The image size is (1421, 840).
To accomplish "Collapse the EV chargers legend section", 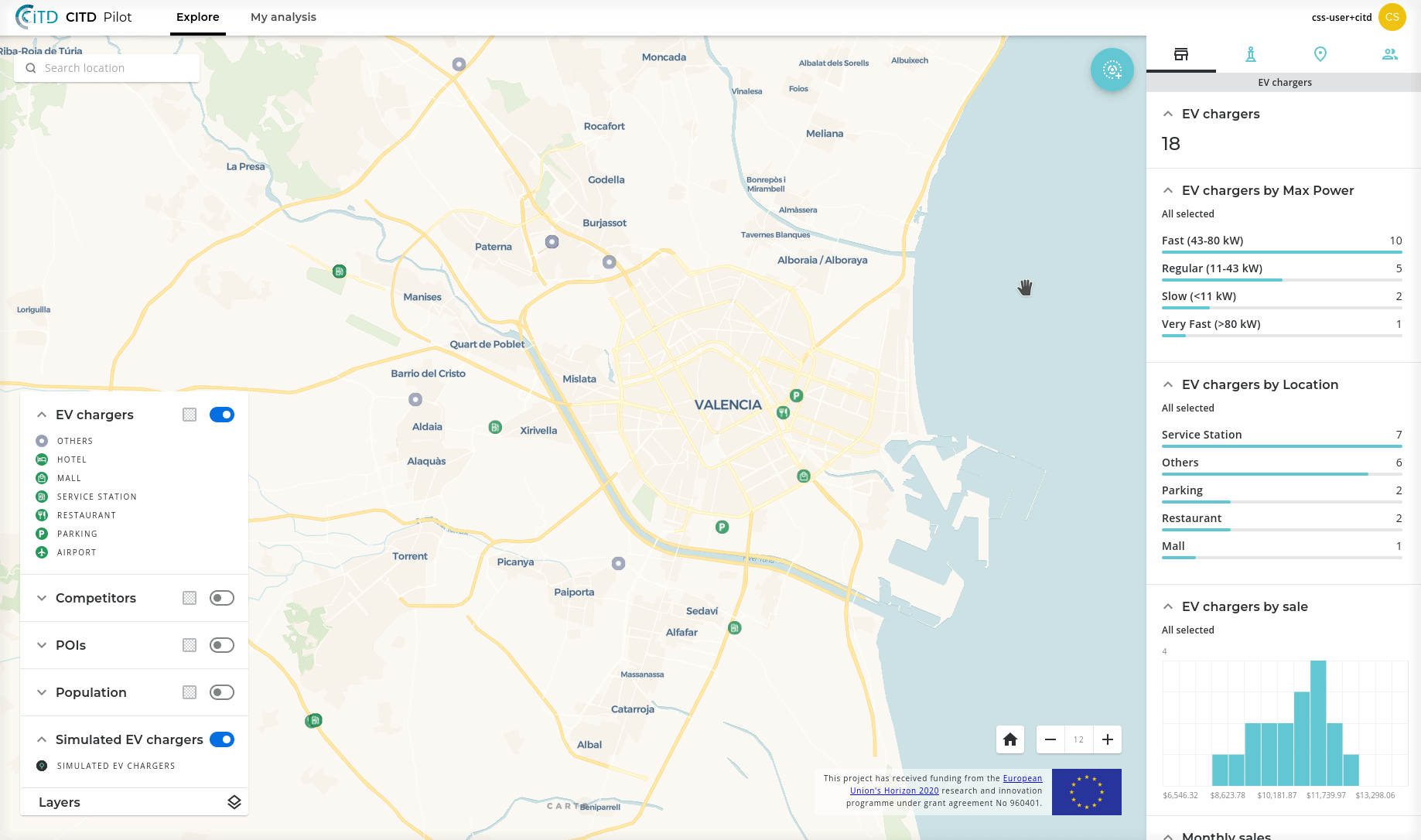I will coord(41,415).
